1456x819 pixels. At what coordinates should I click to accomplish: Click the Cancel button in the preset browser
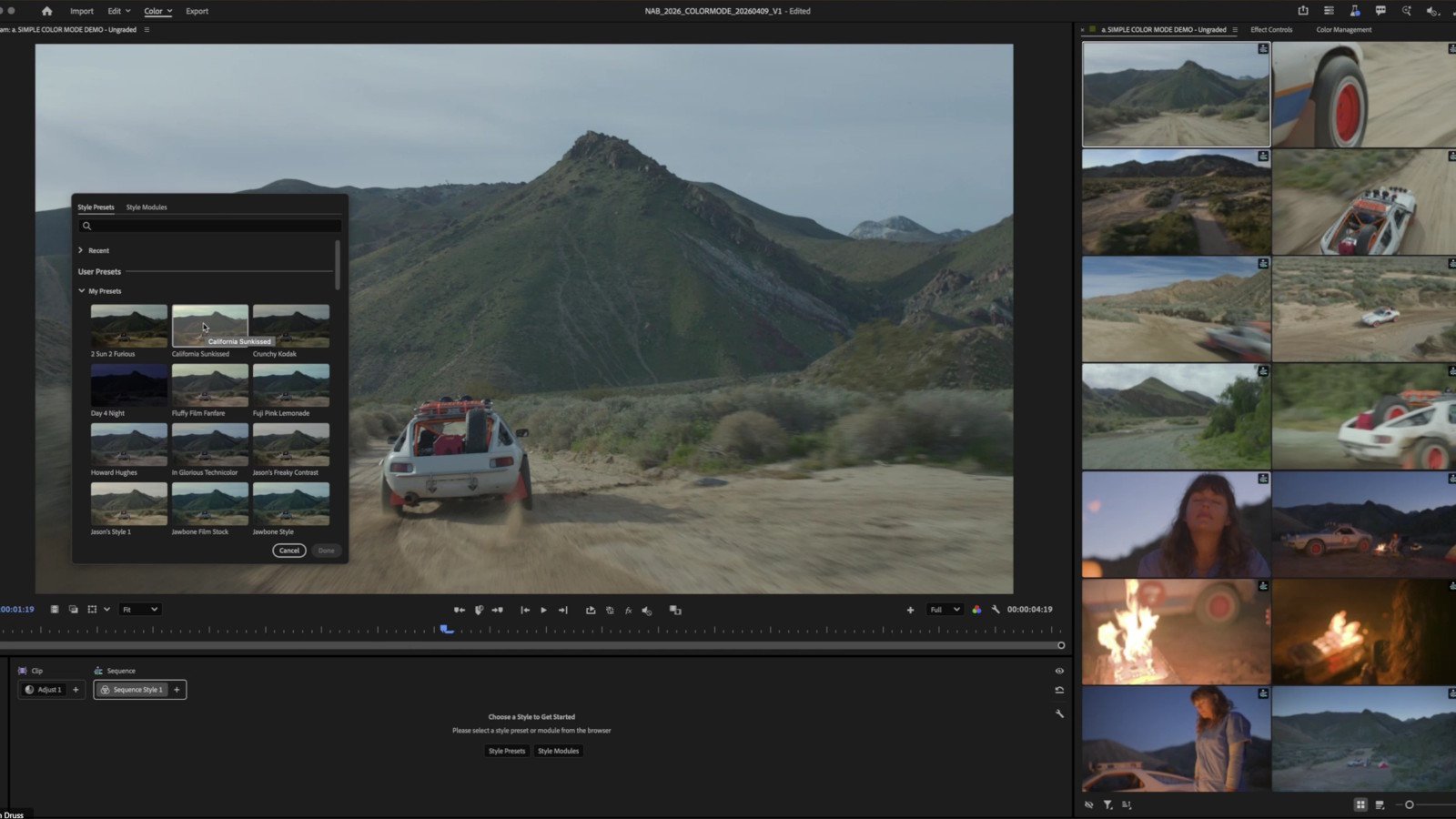click(x=288, y=550)
